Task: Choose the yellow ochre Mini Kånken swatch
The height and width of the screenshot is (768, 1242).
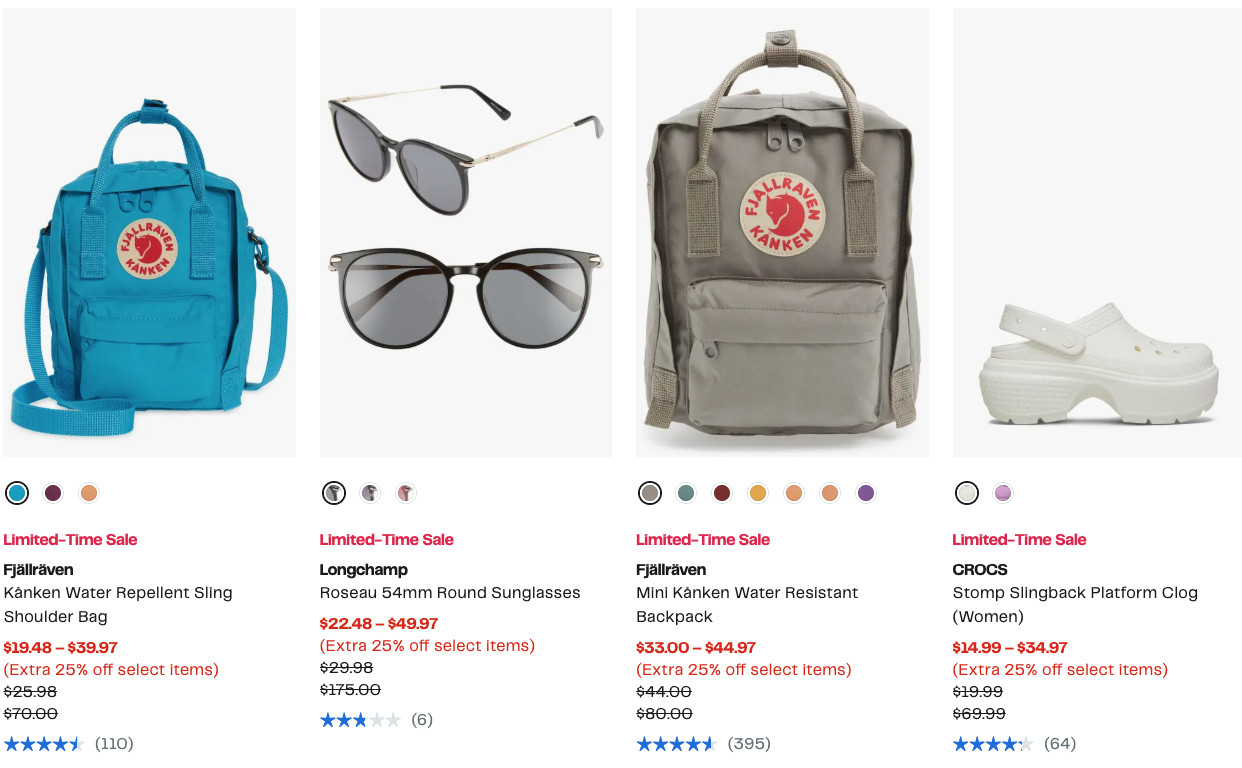Action: pos(758,493)
